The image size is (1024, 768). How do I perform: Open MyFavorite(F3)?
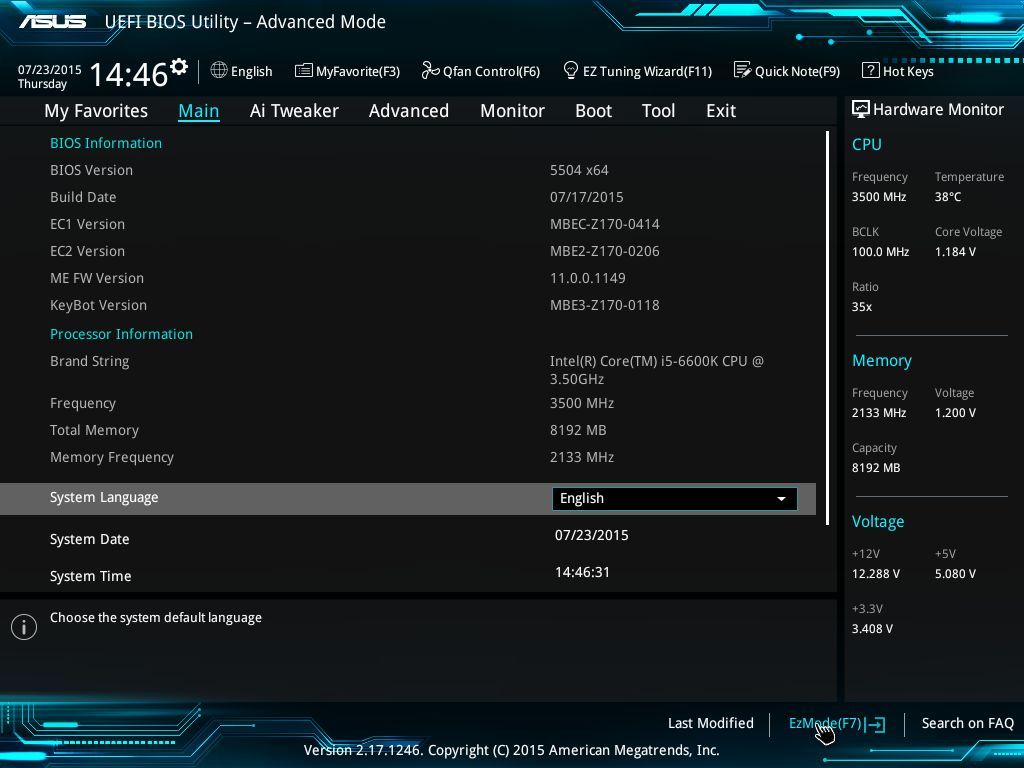tap(347, 71)
